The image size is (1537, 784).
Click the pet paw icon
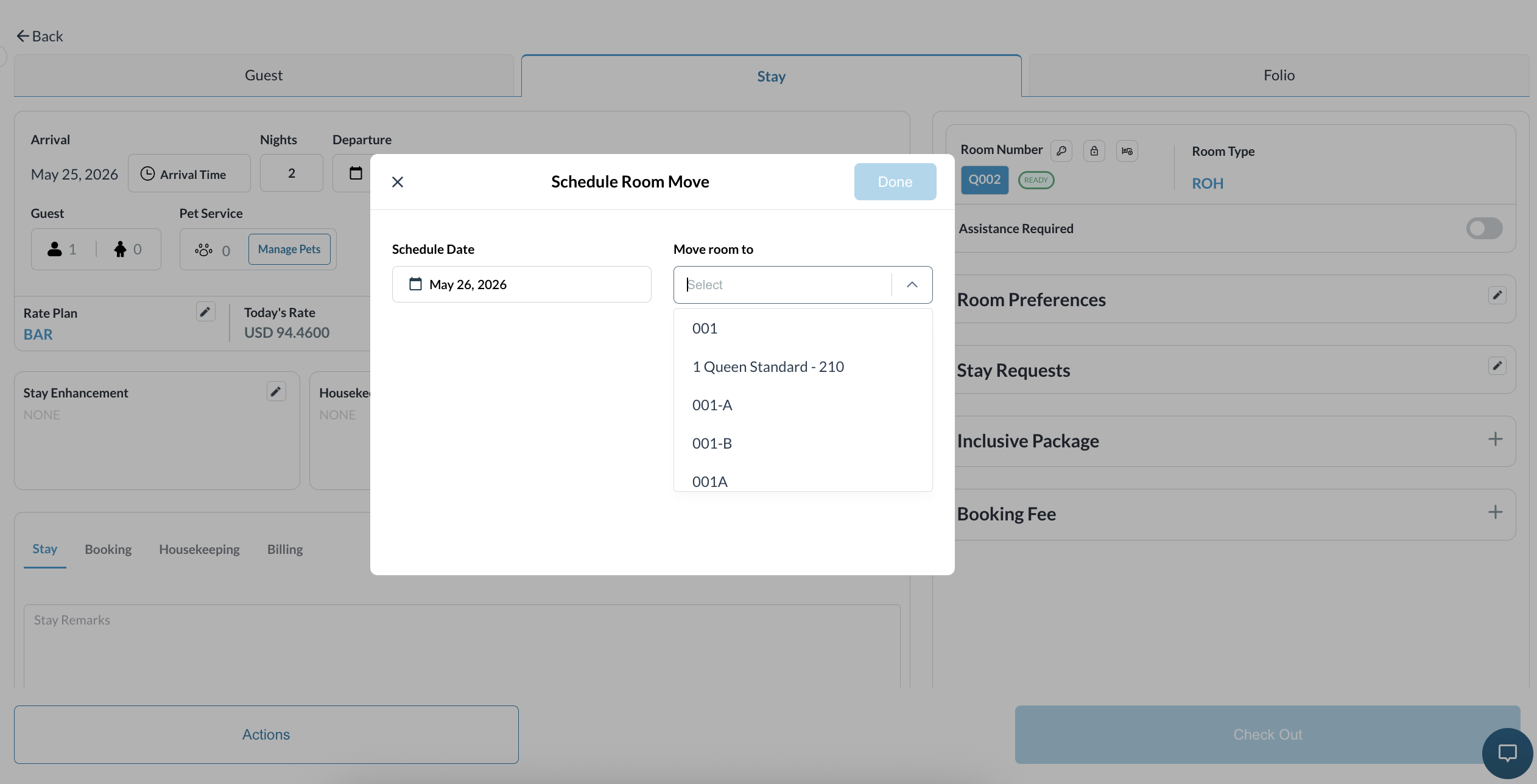[x=204, y=250]
